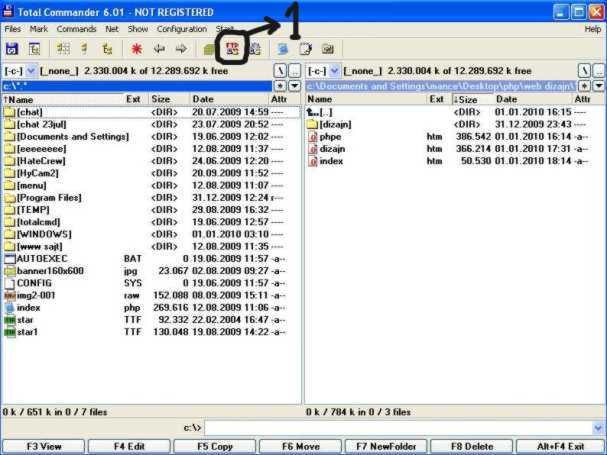
Task: Click the FTP new connection icon
Action: (254, 49)
